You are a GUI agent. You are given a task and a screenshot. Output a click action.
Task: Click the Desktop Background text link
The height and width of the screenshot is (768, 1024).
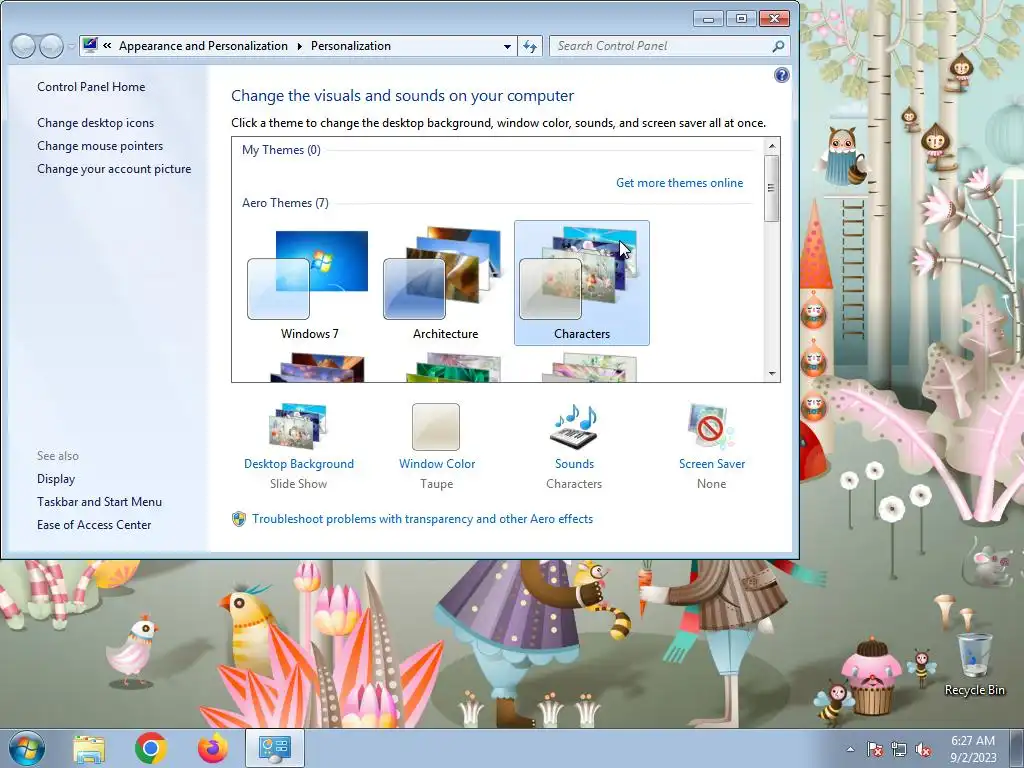pyautogui.click(x=298, y=464)
